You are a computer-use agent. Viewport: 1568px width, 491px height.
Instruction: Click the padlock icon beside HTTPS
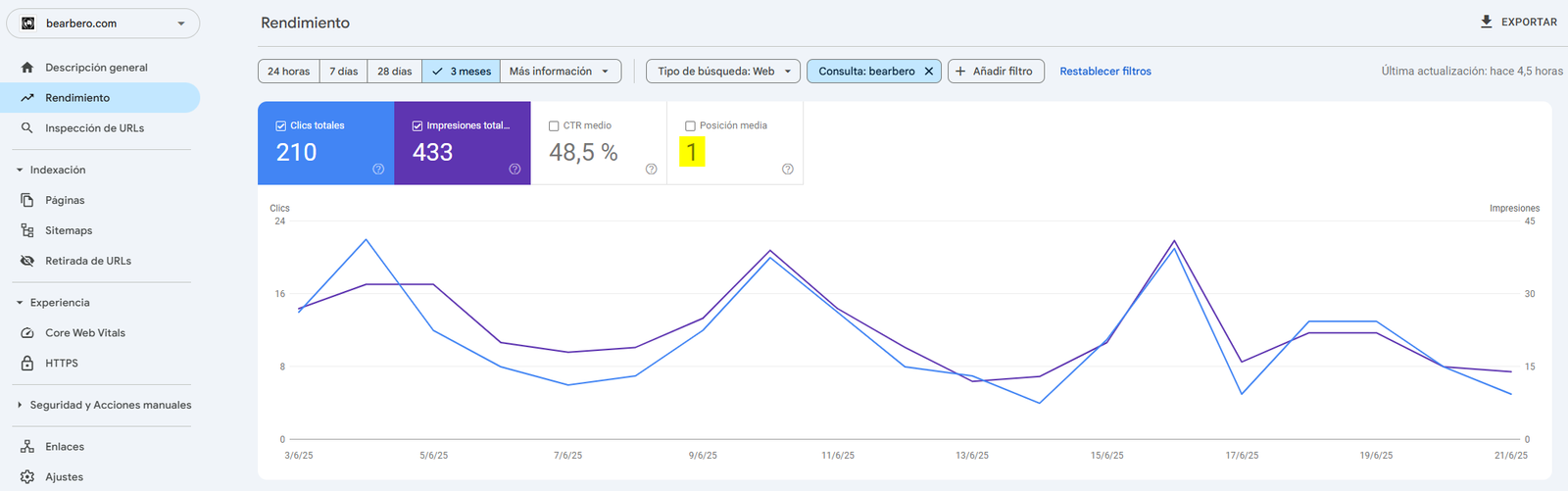(x=27, y=363)
